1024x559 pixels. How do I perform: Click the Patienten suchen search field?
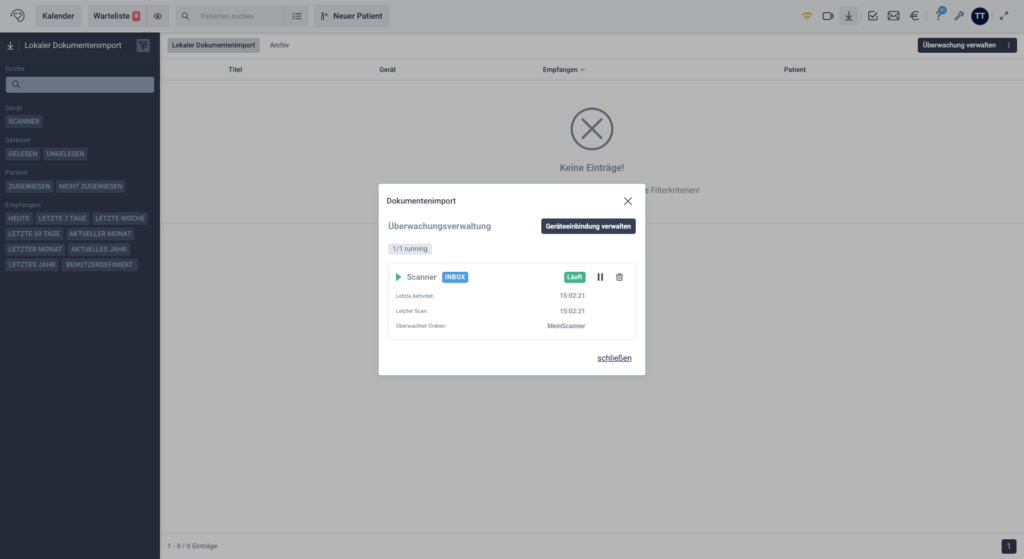pos(240,16)
